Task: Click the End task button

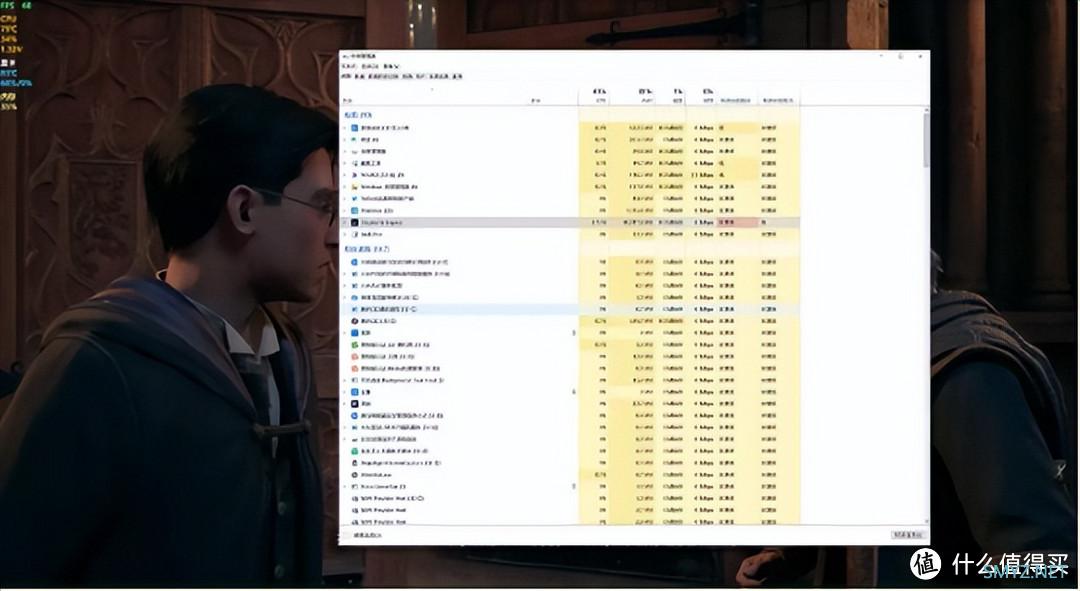Action: (x=907, y=535)
